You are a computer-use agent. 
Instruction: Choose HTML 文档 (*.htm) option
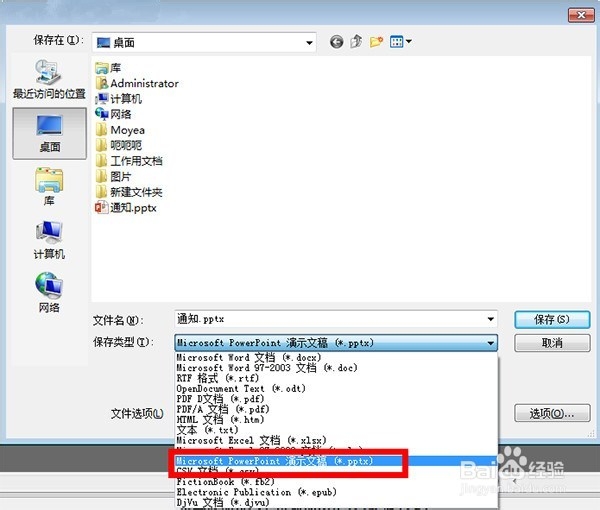pyautogui.click(x=336, y=420)
